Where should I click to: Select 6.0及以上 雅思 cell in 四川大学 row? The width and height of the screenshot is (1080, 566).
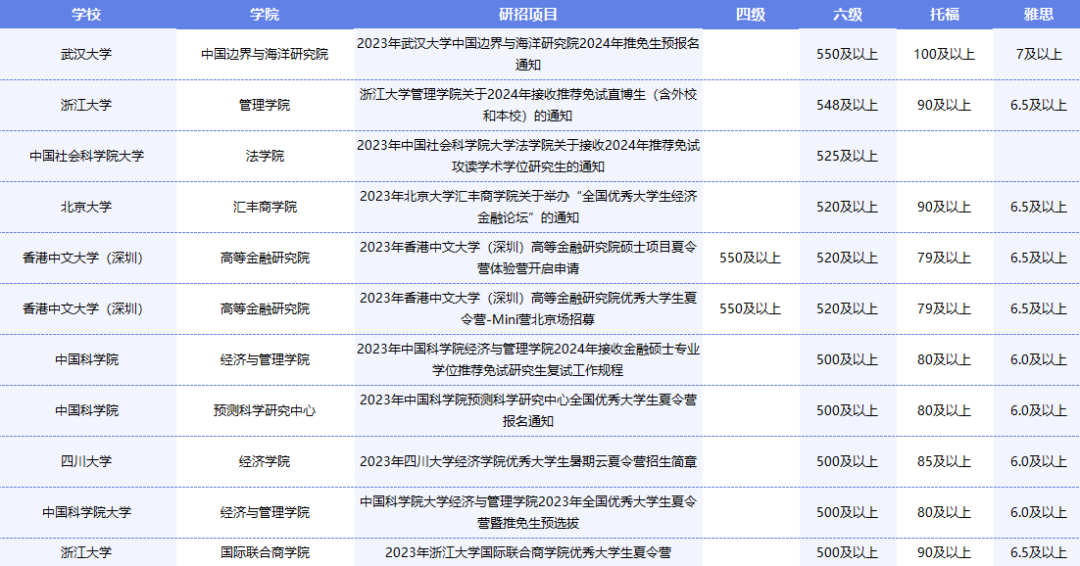(1038, 462)
